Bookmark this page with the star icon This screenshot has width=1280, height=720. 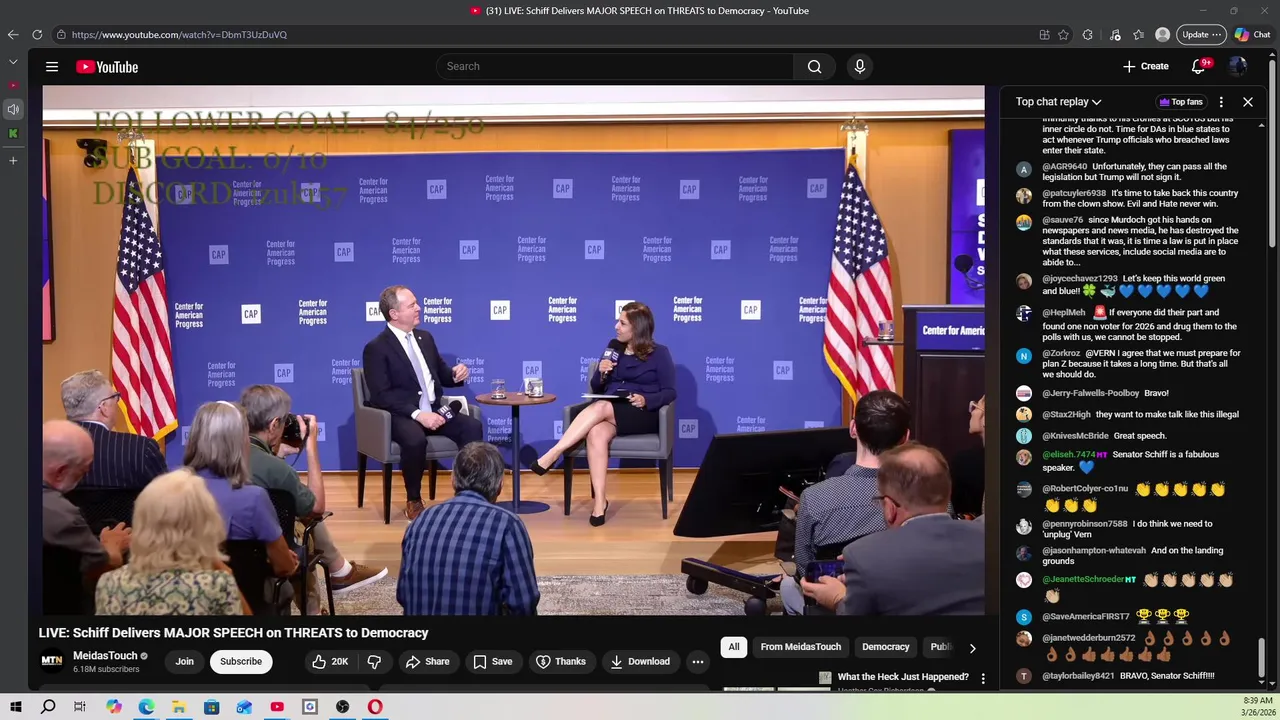[x=1064, y=34]
